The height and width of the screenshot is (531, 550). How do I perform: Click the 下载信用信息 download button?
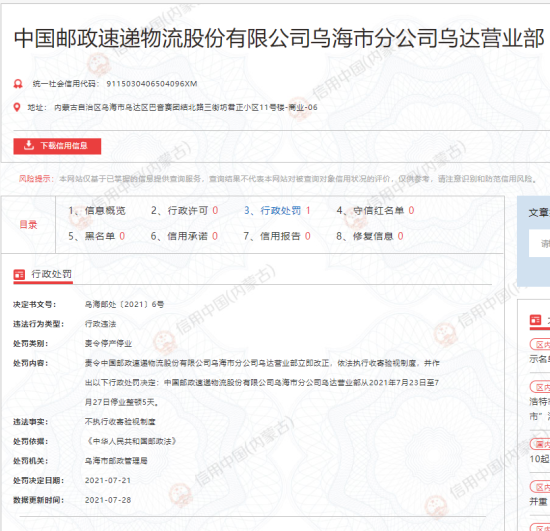click(57, 146)
